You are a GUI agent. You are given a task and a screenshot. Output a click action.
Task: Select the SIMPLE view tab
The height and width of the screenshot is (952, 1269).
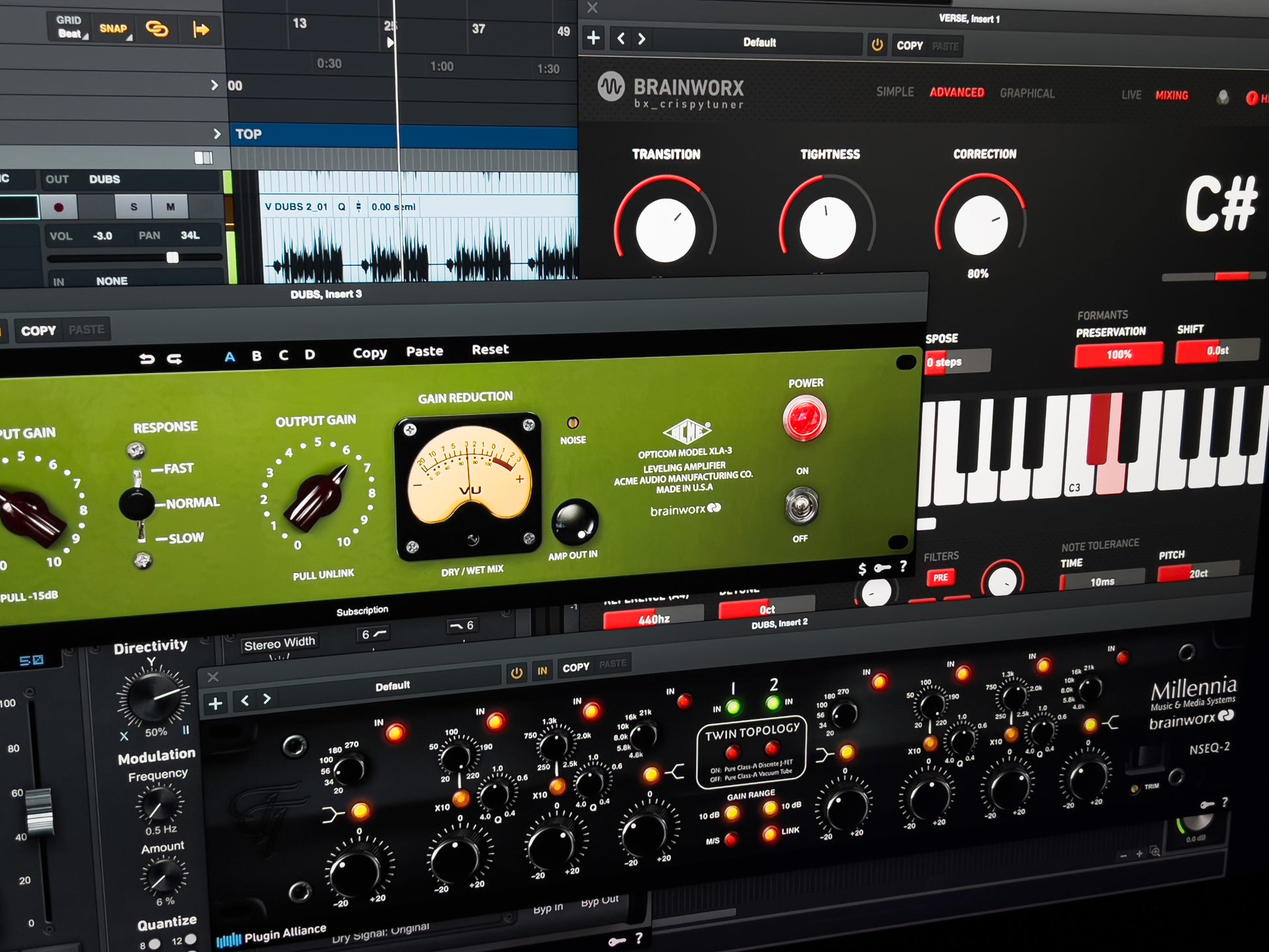(895, 92)
